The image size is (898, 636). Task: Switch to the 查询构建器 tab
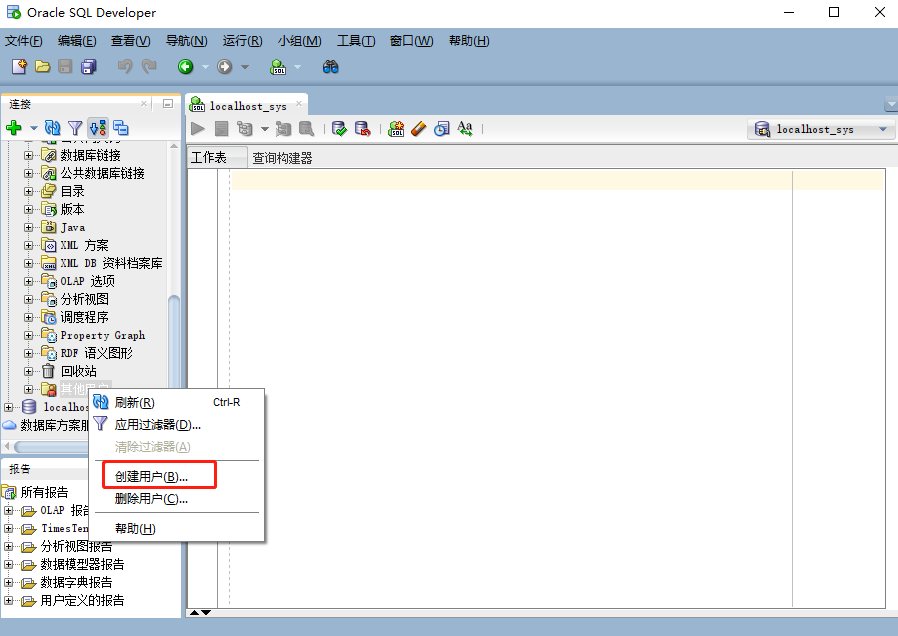tap(282, 158)
